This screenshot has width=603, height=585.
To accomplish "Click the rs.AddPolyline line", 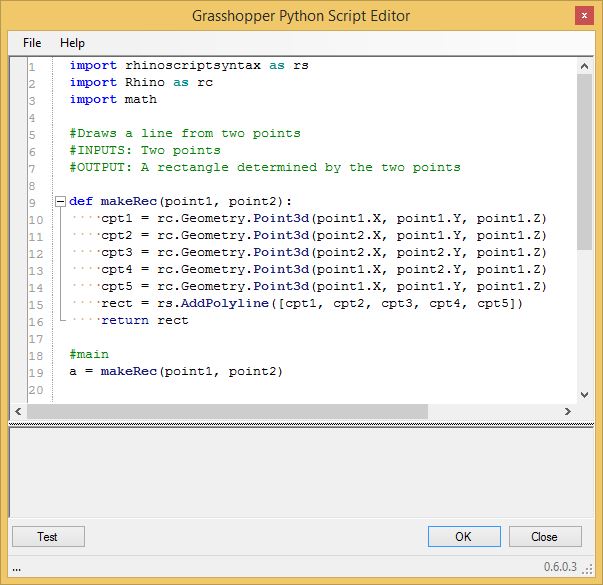I will (x=312, y=303).
